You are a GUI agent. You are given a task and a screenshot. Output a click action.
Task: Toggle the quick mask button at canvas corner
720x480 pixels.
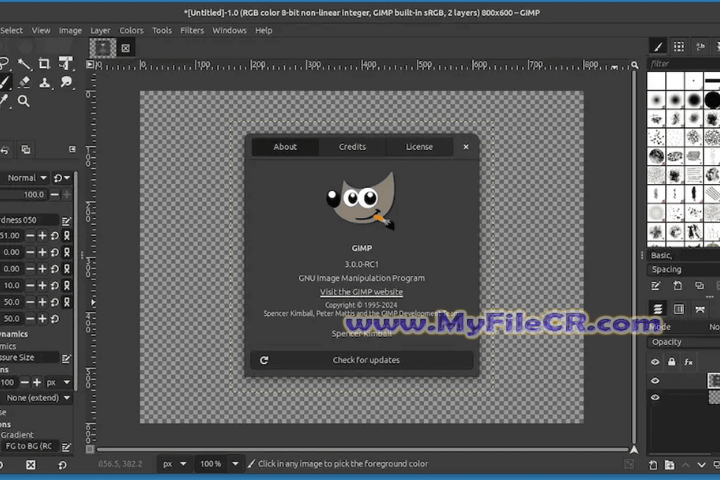90,449
